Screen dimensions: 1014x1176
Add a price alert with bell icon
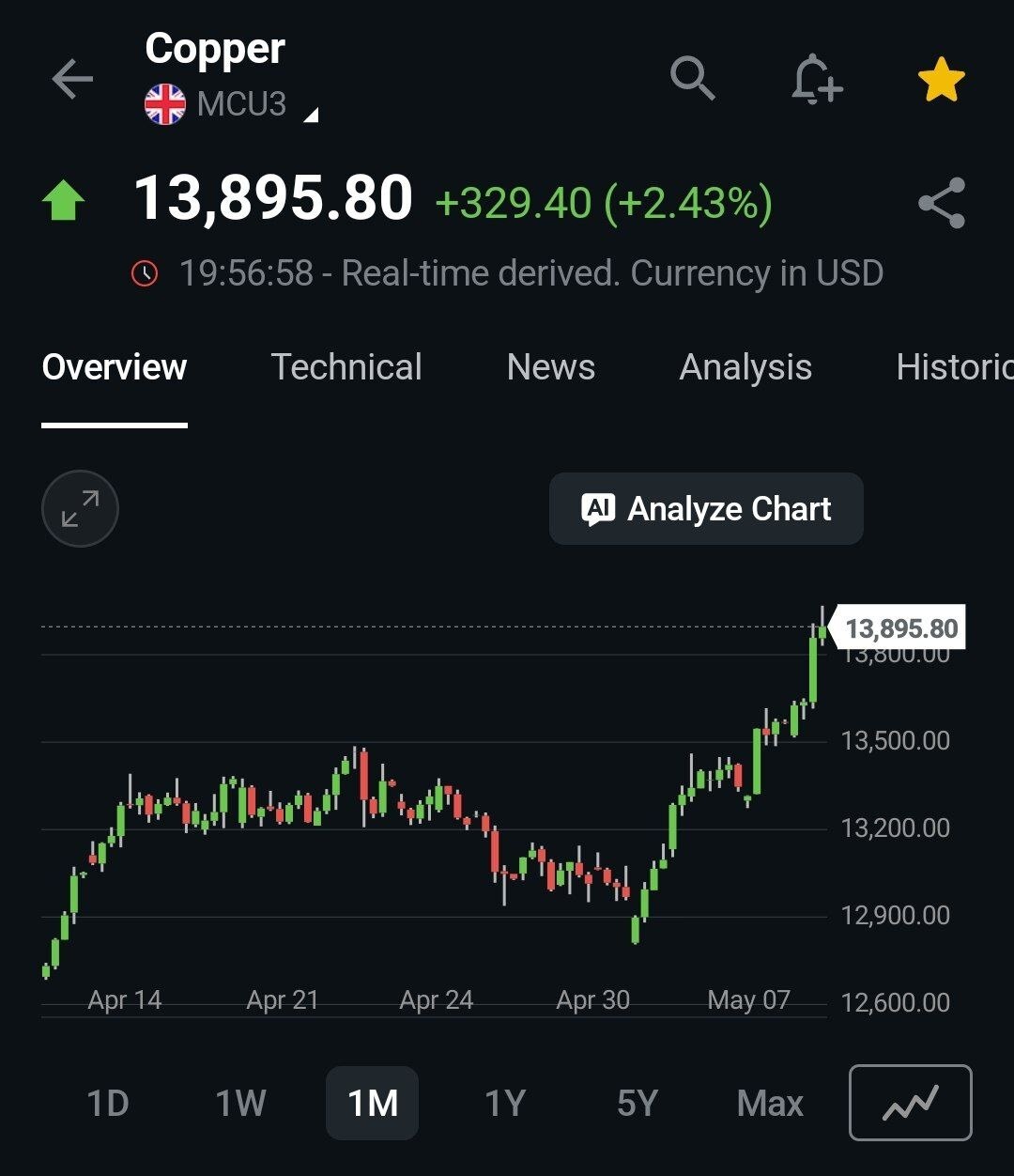816,78
